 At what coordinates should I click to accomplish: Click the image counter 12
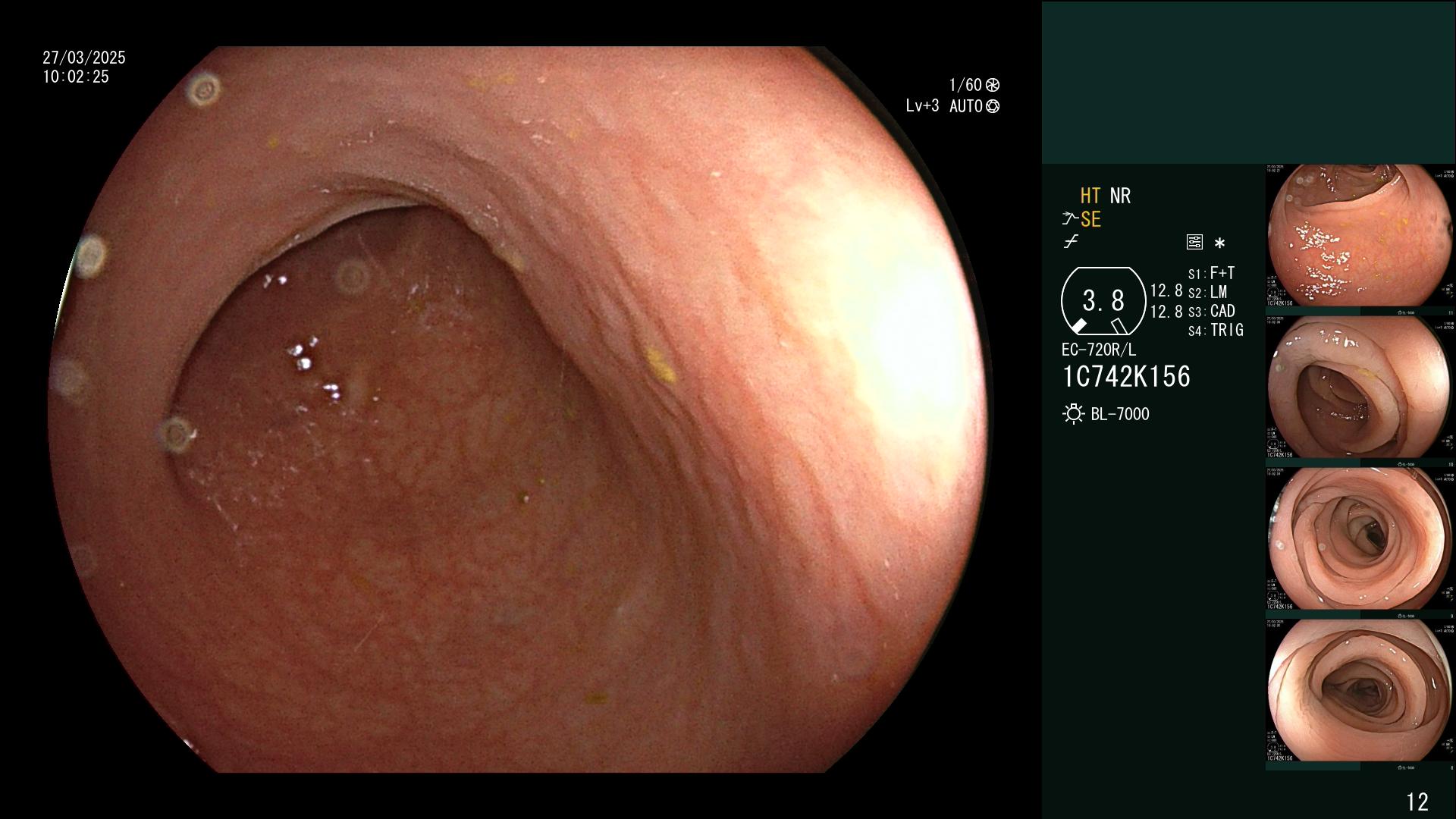[1417, 802]
